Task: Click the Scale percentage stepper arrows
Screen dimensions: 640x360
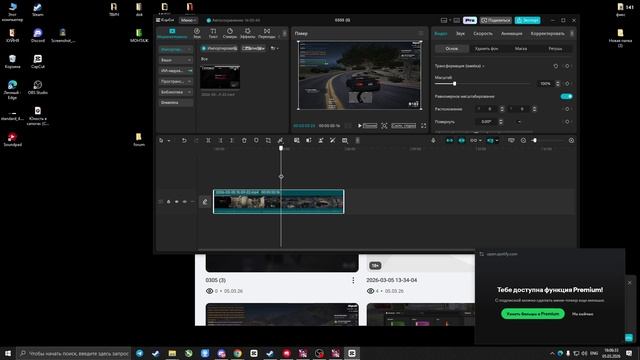Action: [x=558, y=84]
